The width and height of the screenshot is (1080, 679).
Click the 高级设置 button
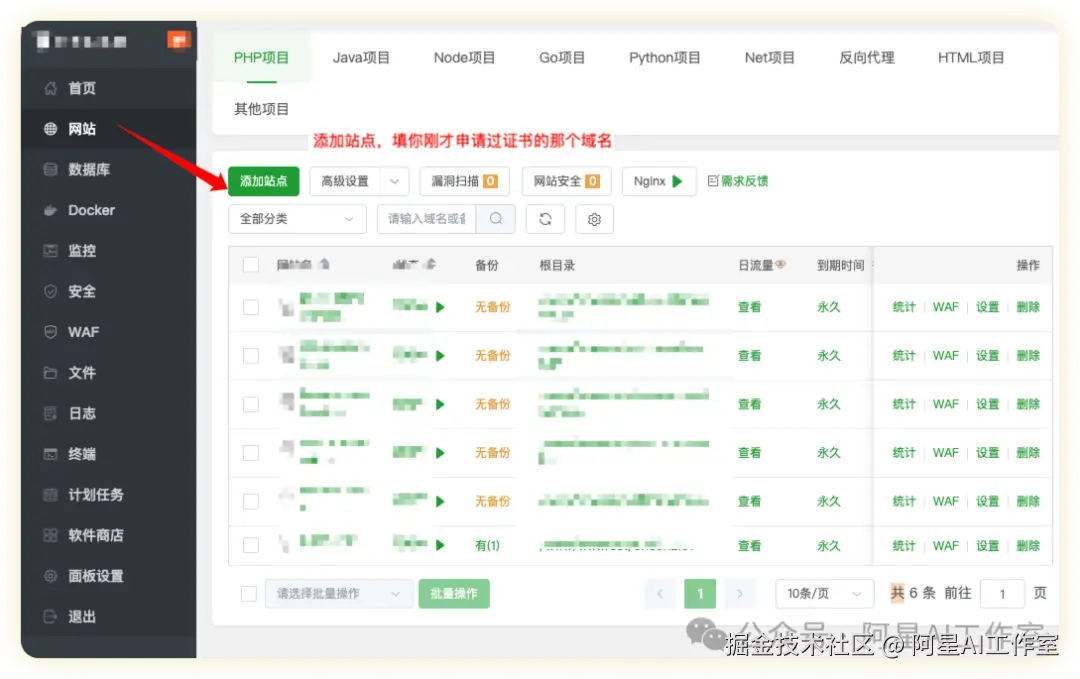pyautogui.click(x=345, y=181)
